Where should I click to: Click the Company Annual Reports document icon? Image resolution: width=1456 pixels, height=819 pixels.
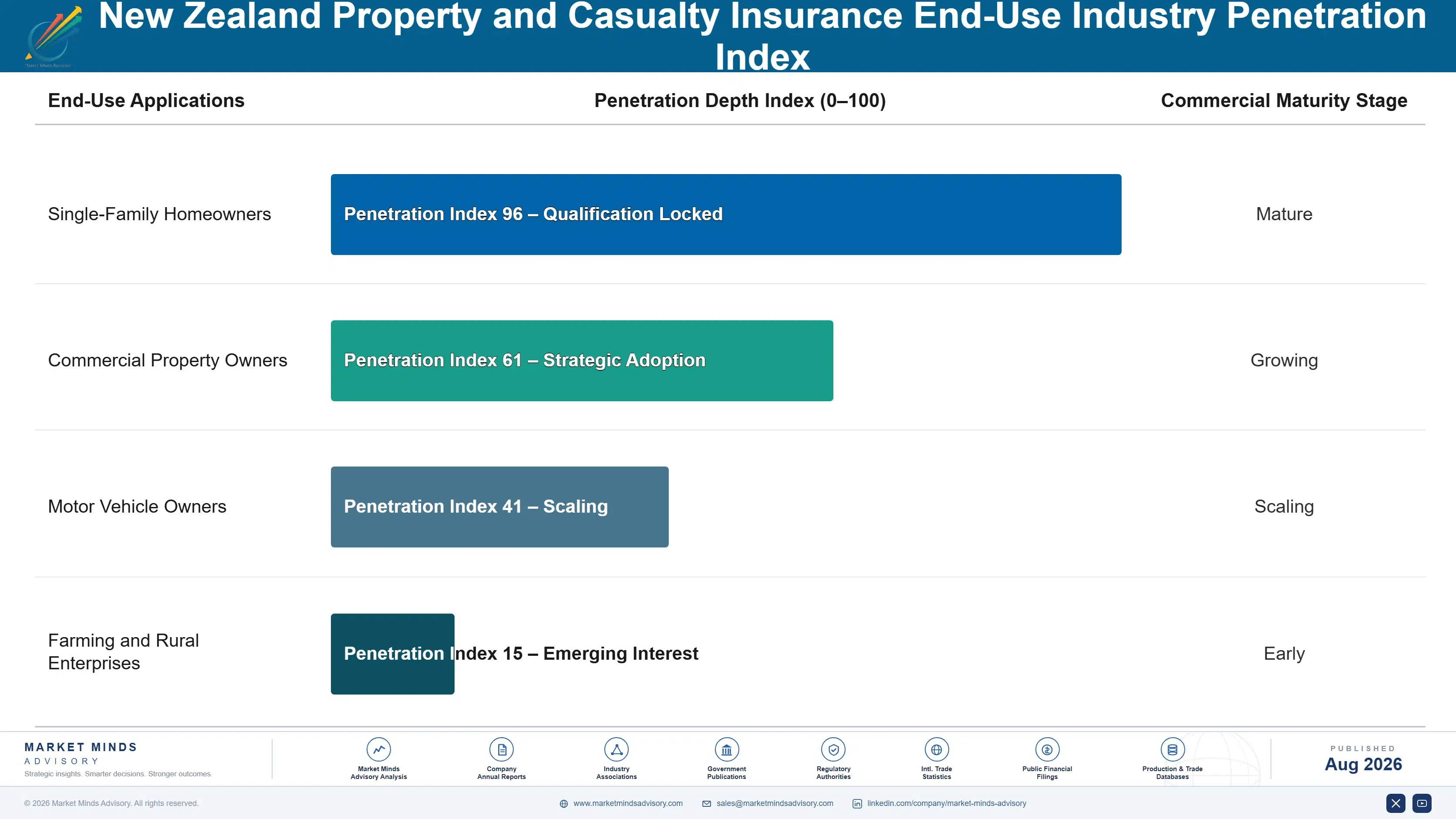pyautogui.click(x=501, y=749)
